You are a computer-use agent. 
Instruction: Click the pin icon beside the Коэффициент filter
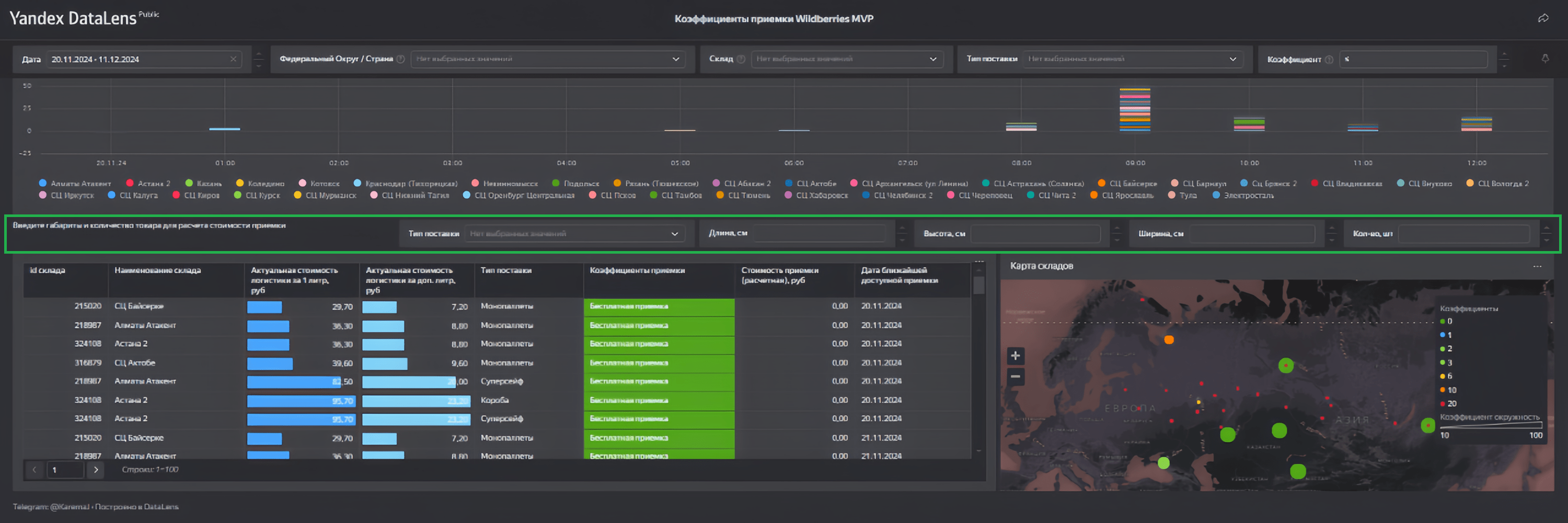tap(1545, 59)
